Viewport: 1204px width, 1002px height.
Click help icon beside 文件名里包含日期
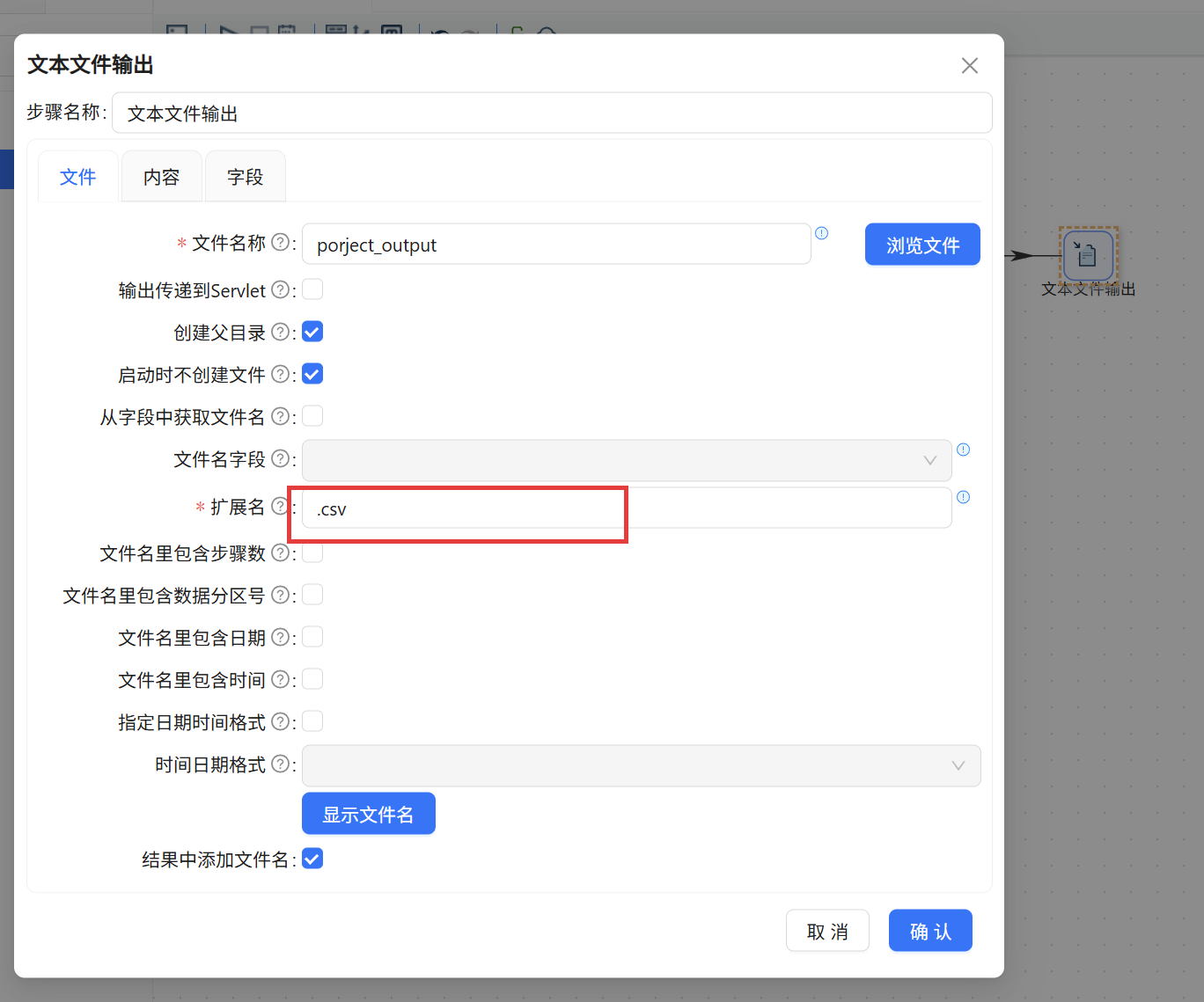(x=280, y=637)
